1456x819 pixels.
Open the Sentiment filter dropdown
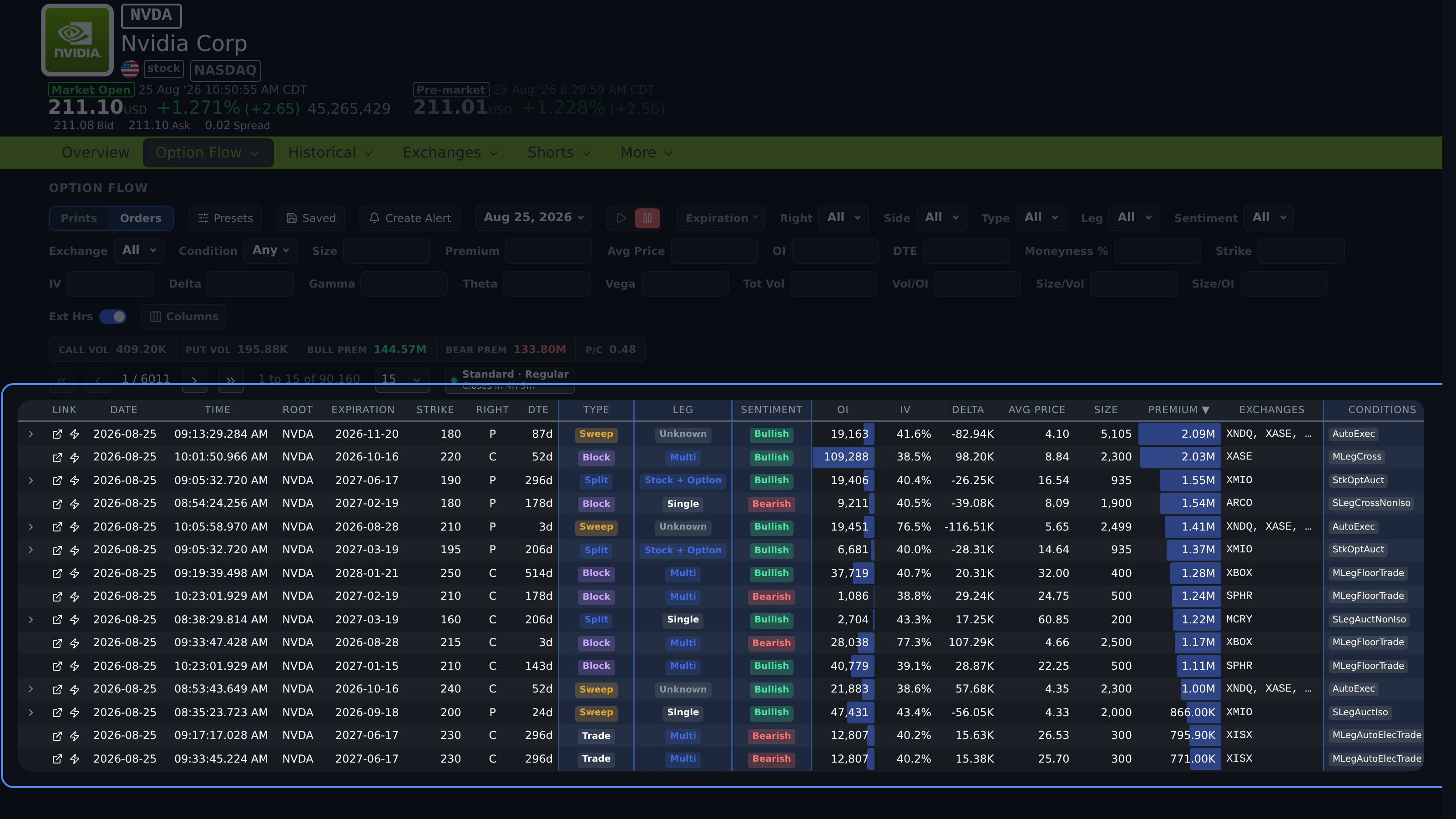pyautogui.click(x=1269, y=217)
